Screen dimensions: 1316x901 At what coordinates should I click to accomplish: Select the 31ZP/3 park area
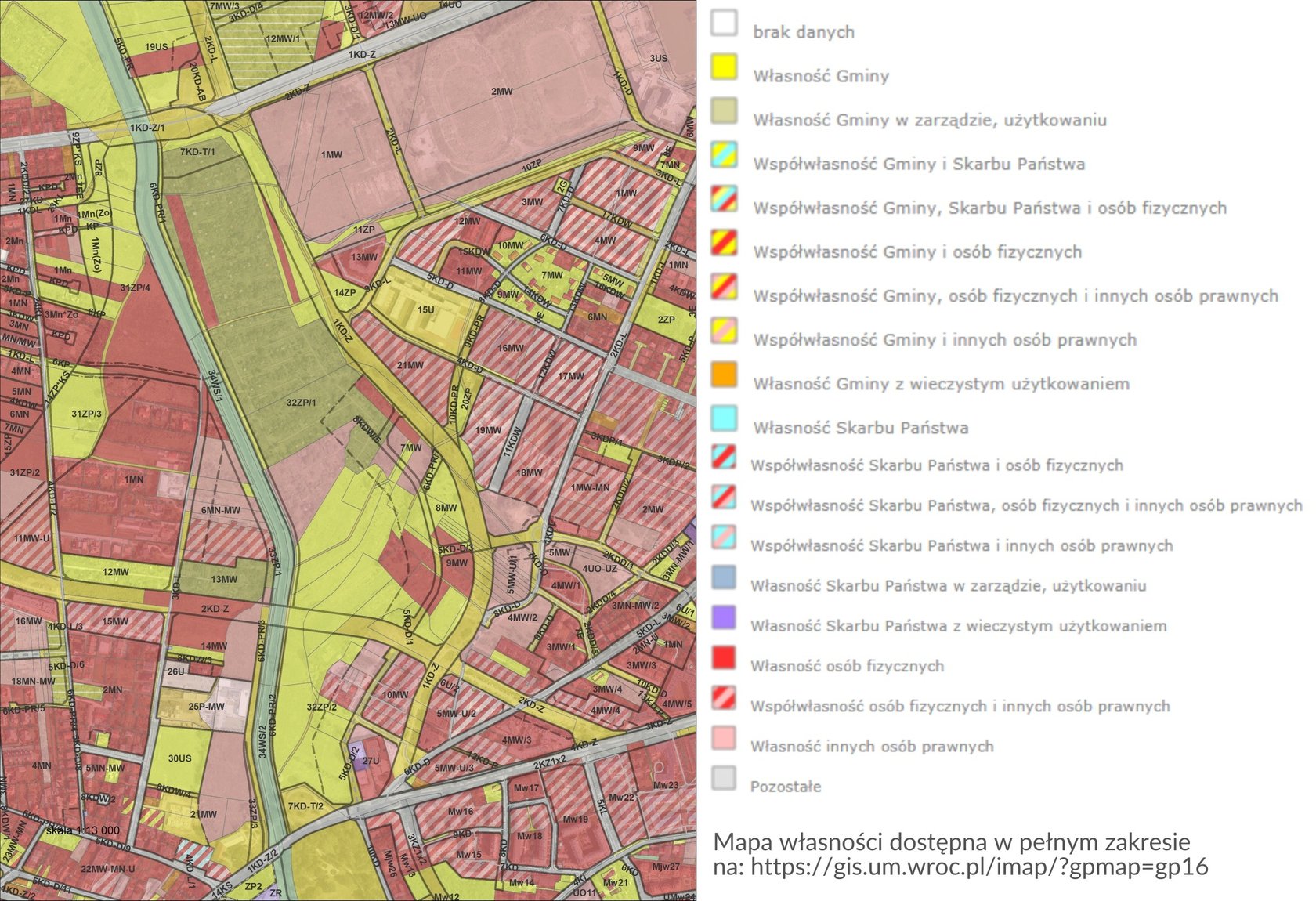click(x=86, y=414)
